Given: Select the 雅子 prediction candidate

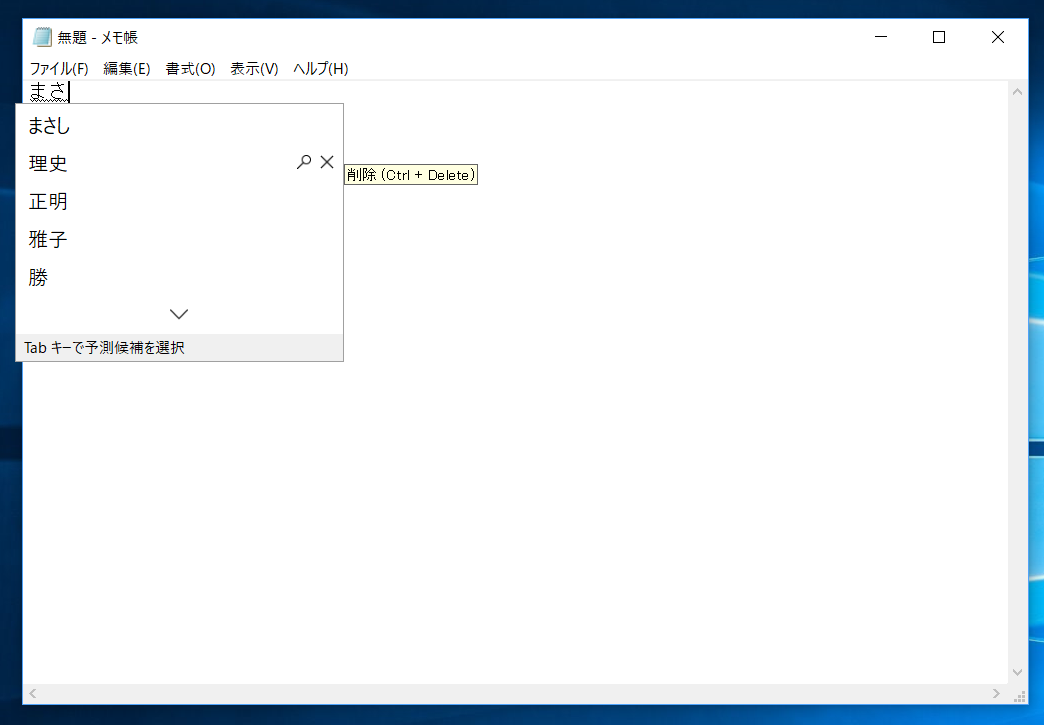Looking at the screenshot, I should tap(179, 239).
